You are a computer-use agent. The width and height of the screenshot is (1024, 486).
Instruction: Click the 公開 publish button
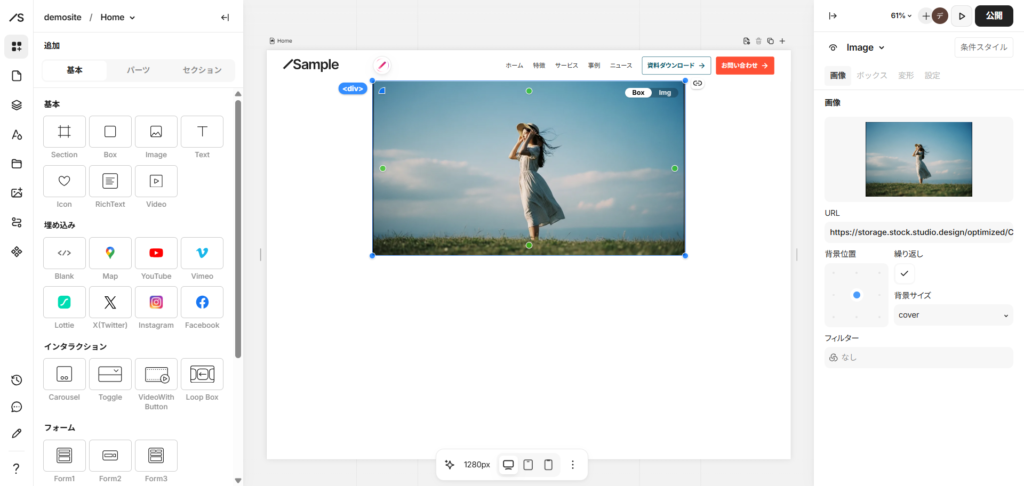[x=994, y=16]
